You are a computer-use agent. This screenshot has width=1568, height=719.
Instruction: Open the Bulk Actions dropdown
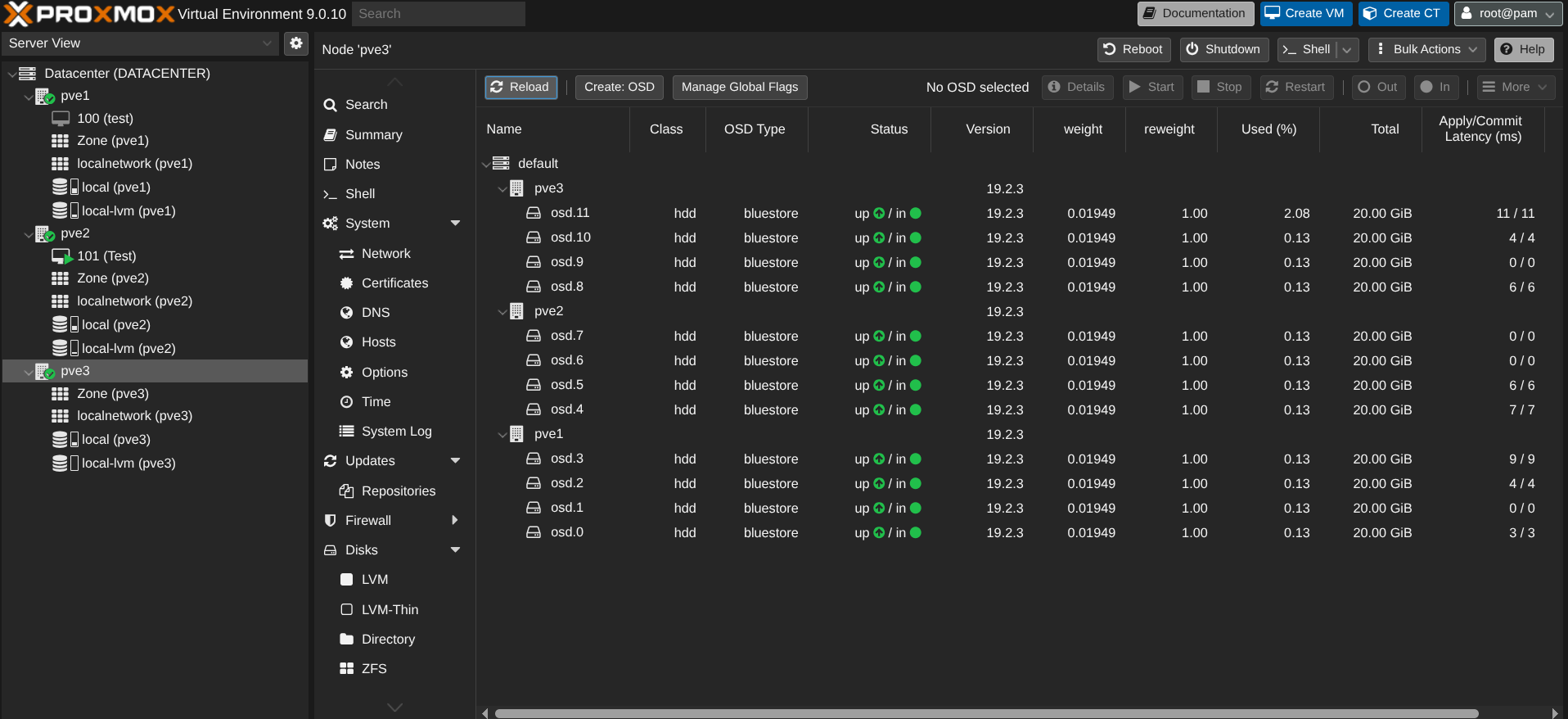(x=1427, y=50)
